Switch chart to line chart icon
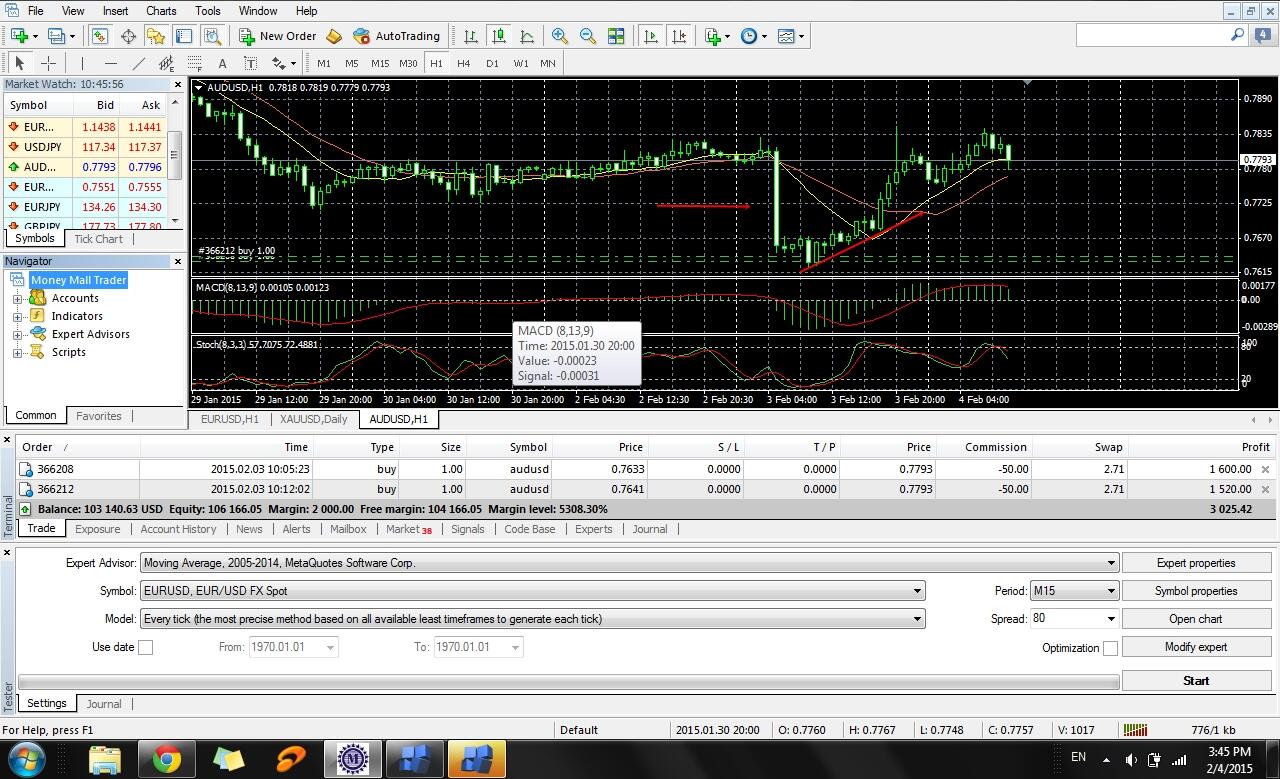Viewport: 1280px width, 779px height. (x=527, y=36)
